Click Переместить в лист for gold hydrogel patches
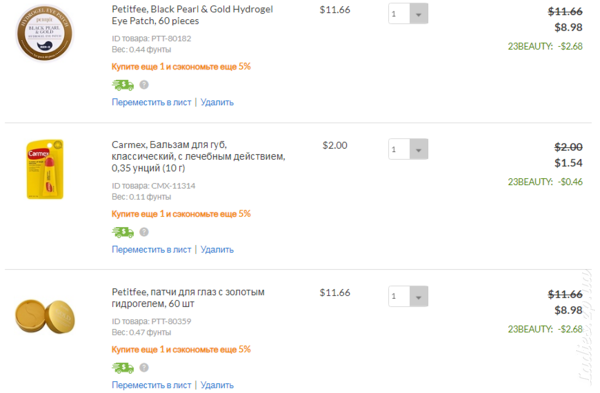This screenshot has height=393, width=600. tap(151, 385)
